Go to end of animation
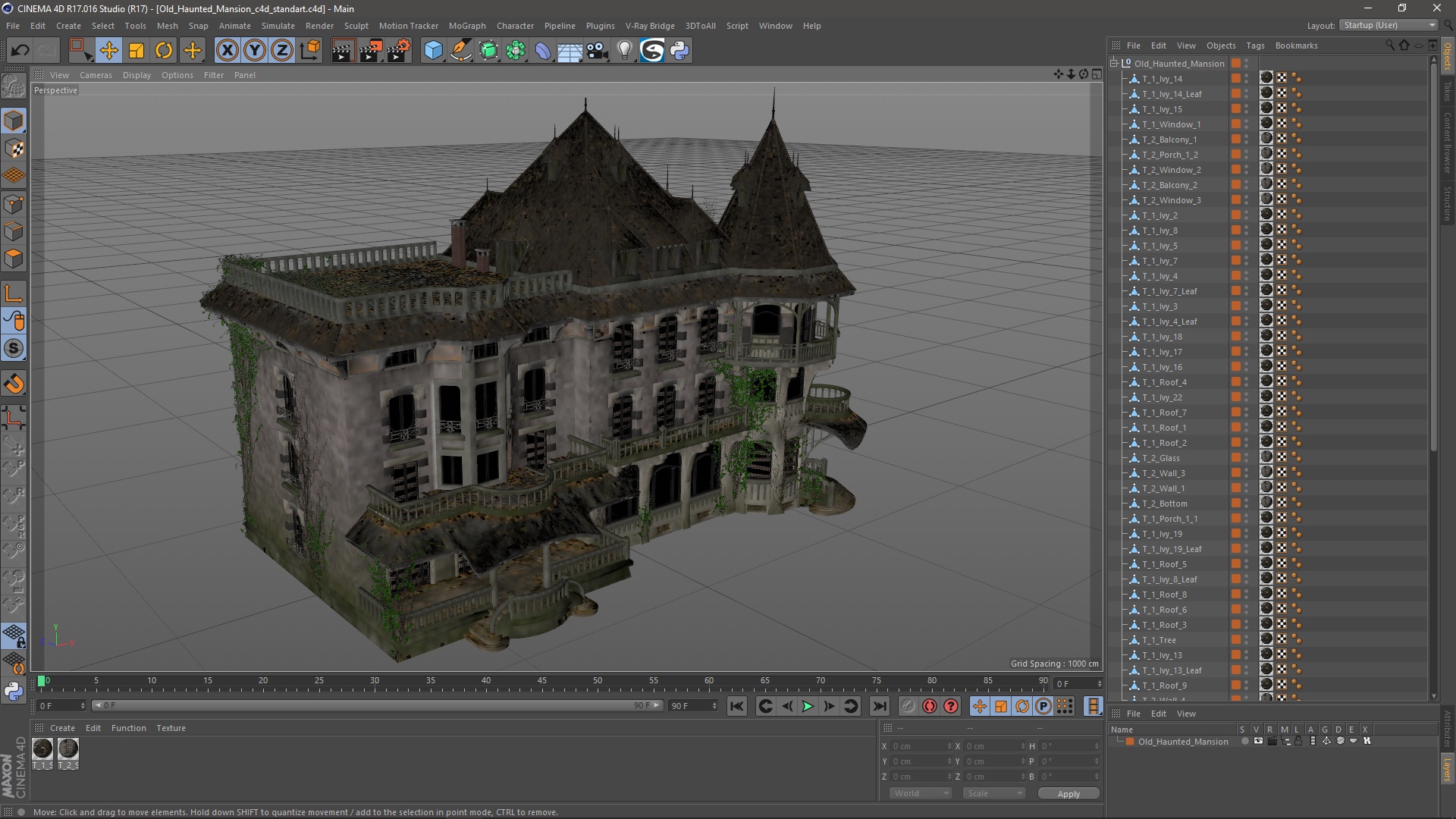1456x819 pixels. coord(879,706)
